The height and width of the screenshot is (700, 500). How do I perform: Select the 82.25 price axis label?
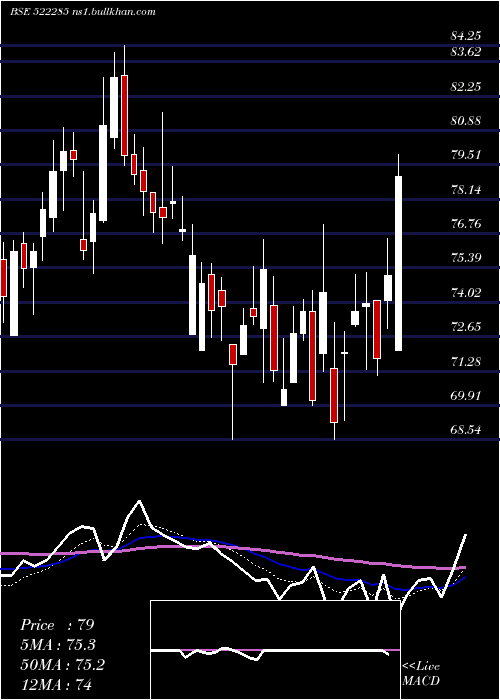[x=466, y=86]
